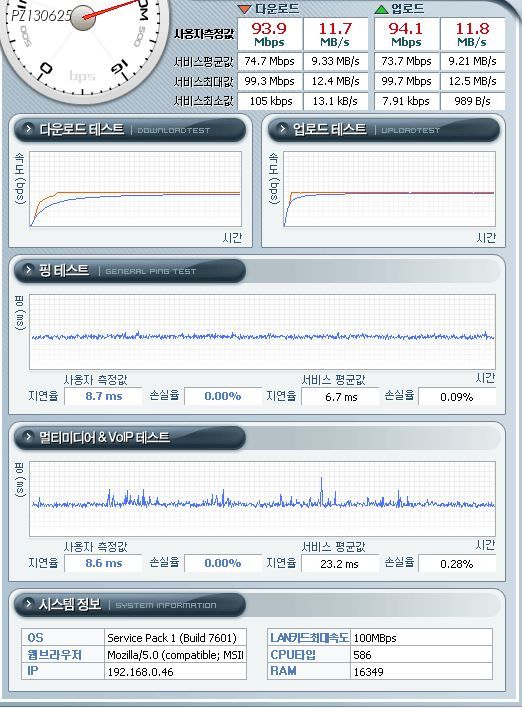Click the UPLOADTEST subtitle text
Screen dimensions: 522x708
pos(410,130)
